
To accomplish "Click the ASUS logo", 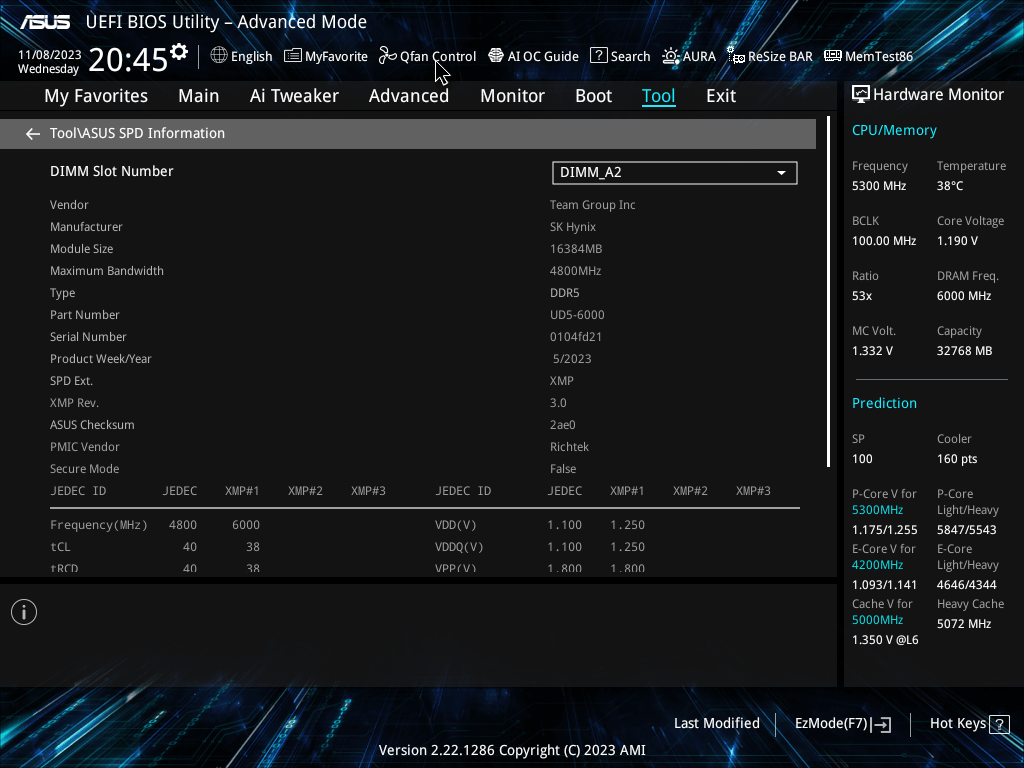I will pos(45,22).
